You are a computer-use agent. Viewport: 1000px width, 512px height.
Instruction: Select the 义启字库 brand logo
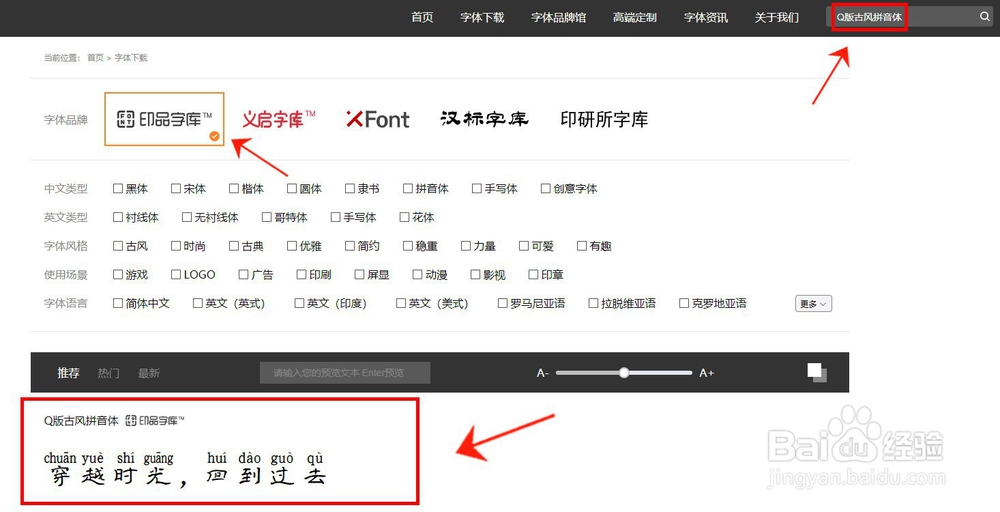click(x=279, y=119)
